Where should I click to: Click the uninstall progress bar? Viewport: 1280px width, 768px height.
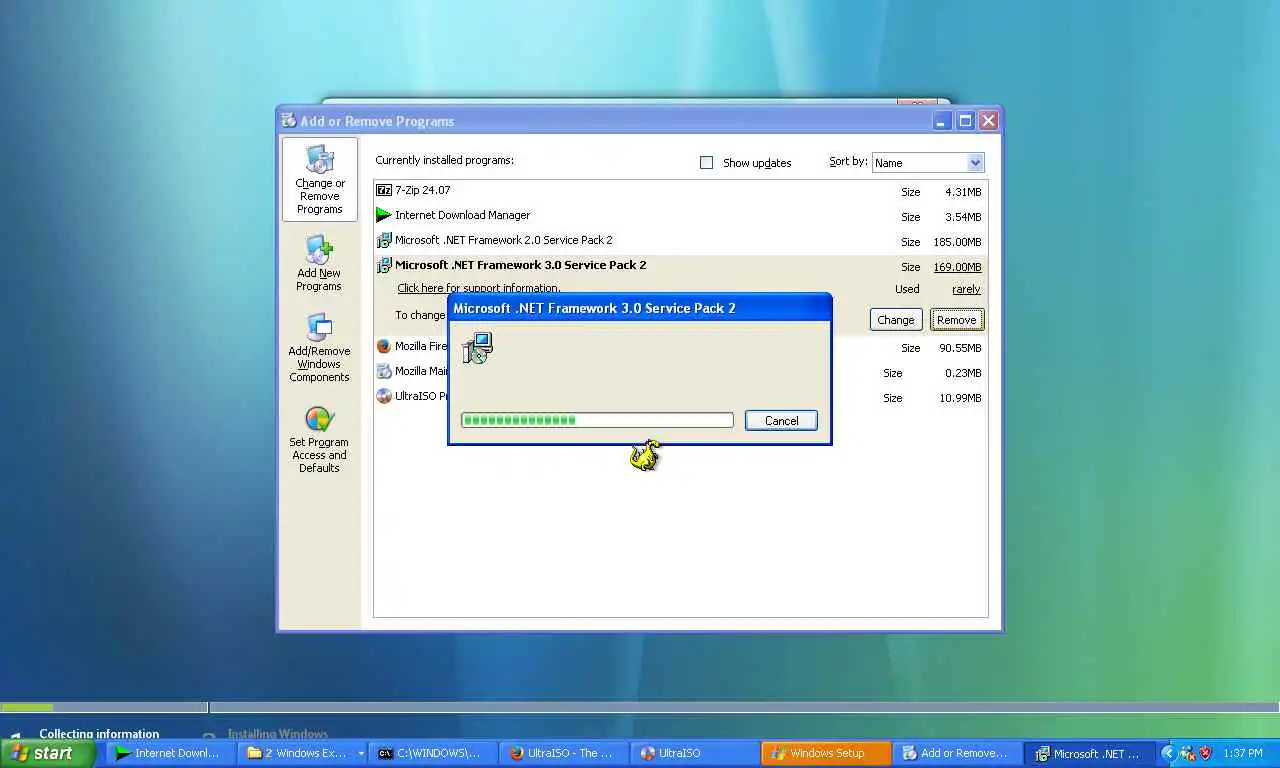click(597, 420)
